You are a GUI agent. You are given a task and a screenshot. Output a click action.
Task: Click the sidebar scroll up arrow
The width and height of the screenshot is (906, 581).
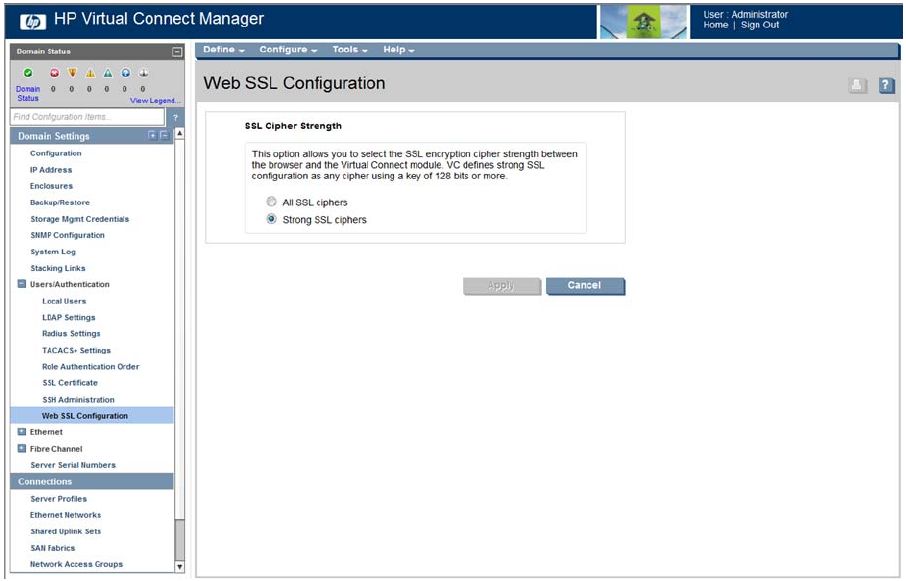pyautogui.click(x=180, y=133)
